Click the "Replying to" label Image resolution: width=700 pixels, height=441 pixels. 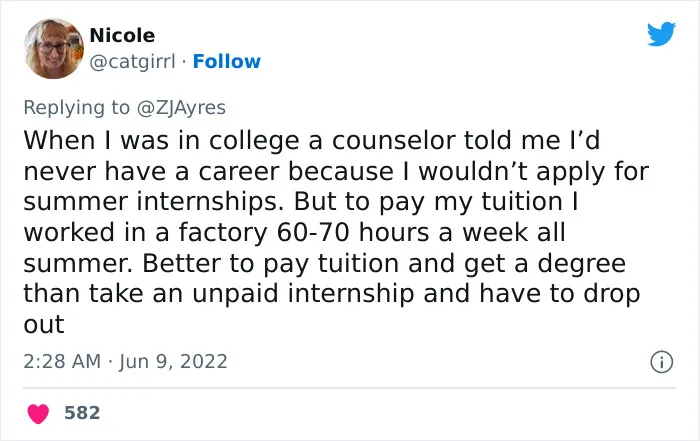(x=76, y=108)
